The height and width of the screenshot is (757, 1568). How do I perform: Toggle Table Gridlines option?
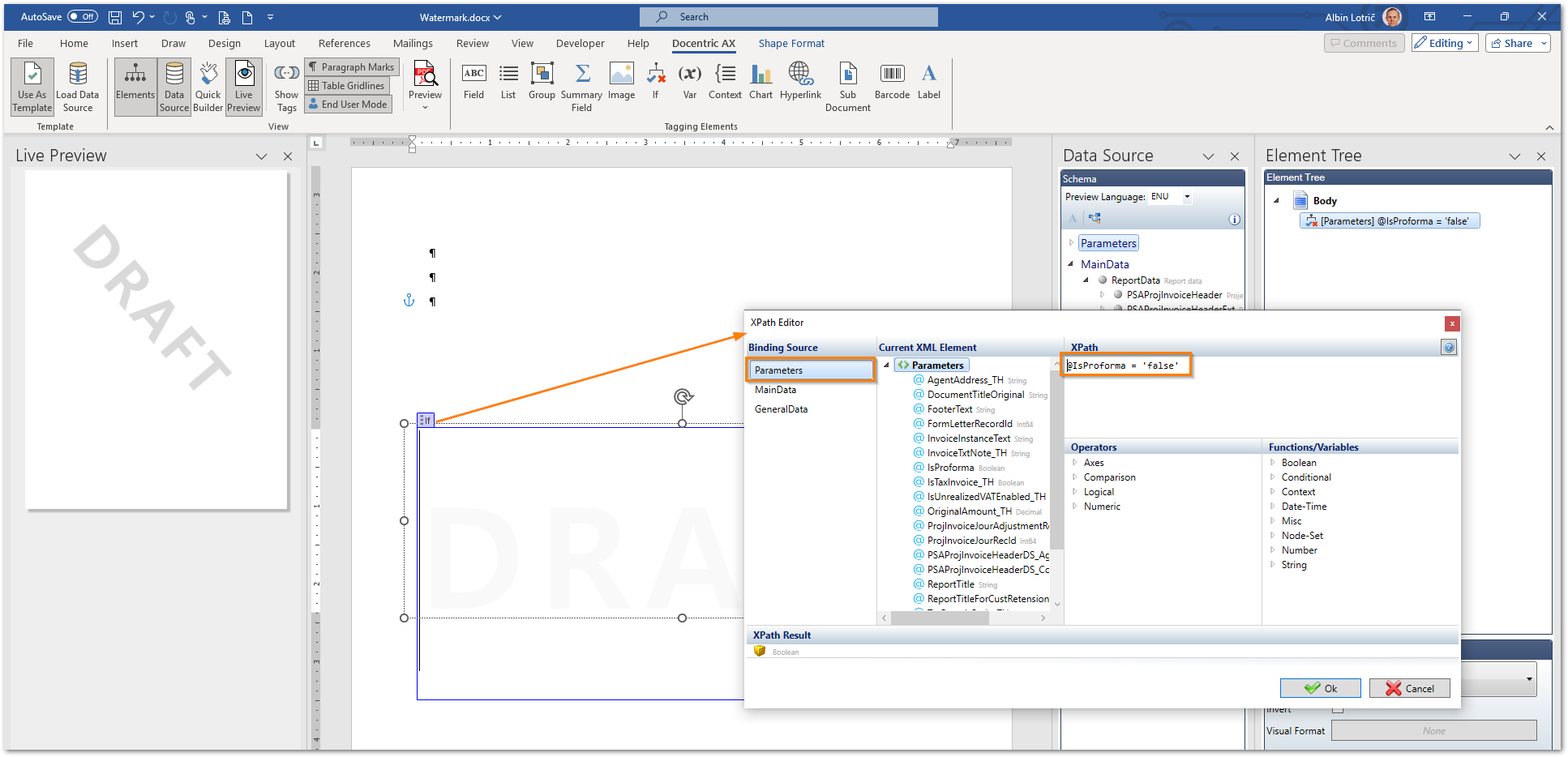[347, 86]
